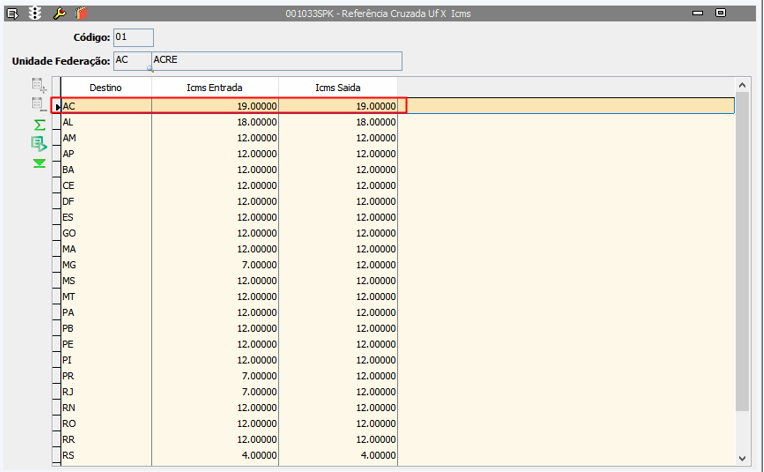Click the Código input field
764x472 pixels.
click(x=133, y=37)
